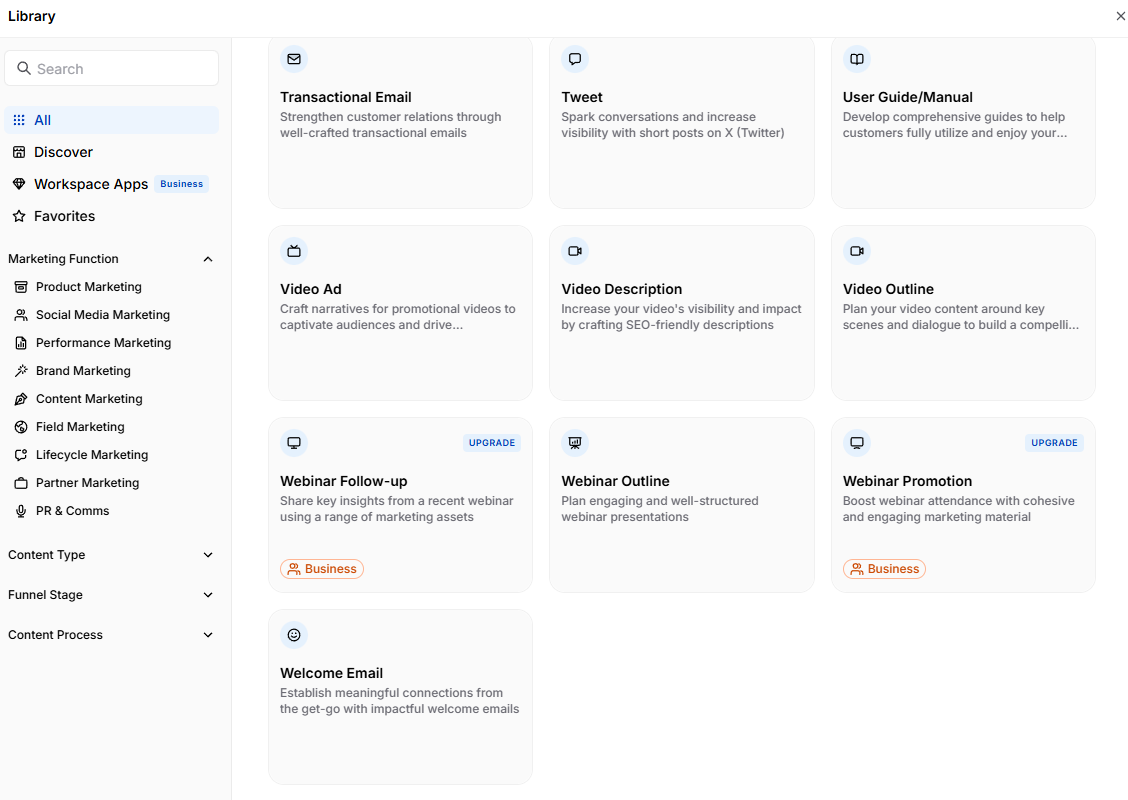The image size is (1128, 800).
Task: Filter by PR & Comms
Action: (72, 511)
